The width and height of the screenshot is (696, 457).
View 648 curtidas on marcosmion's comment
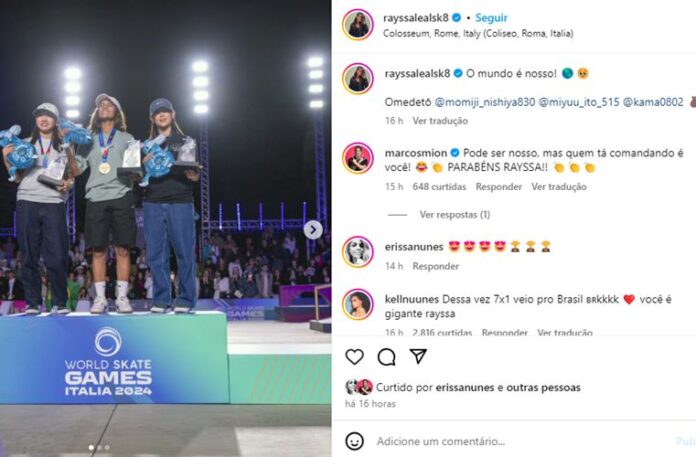439,187
